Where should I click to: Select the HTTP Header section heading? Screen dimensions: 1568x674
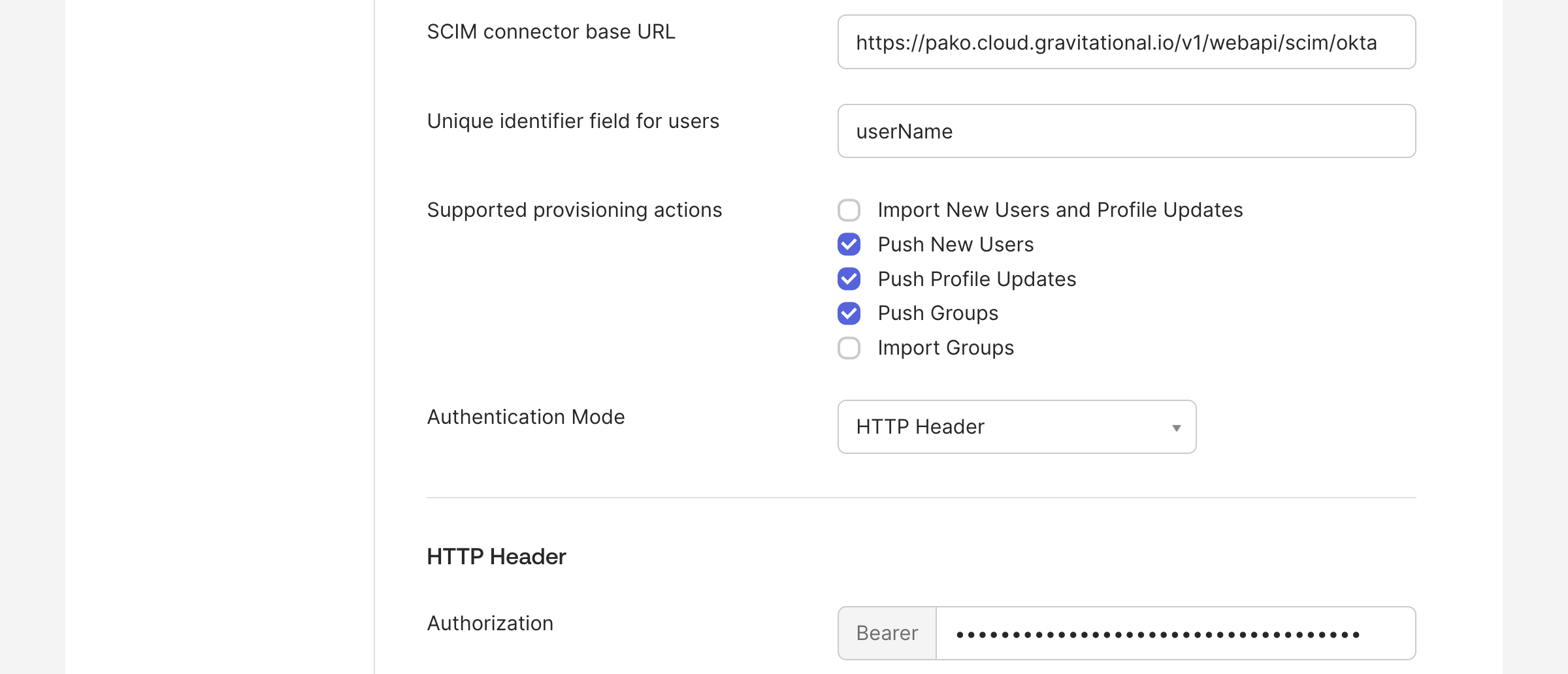tap(495, 556)
